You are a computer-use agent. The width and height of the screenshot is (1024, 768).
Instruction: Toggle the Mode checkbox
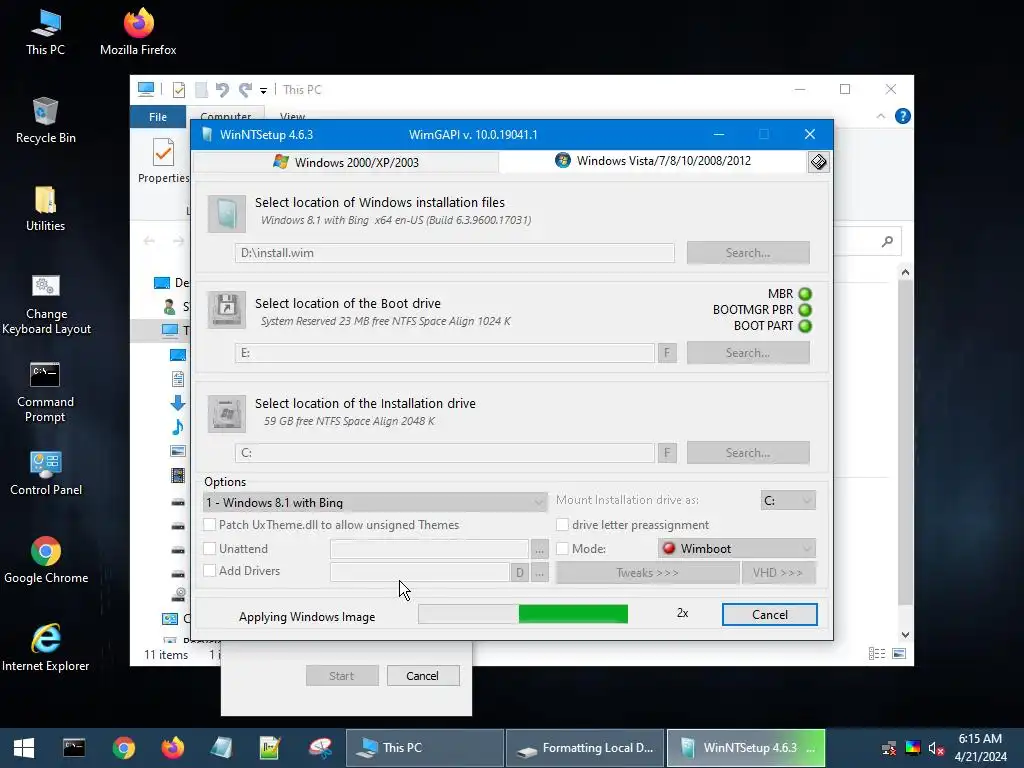point(562,549)
